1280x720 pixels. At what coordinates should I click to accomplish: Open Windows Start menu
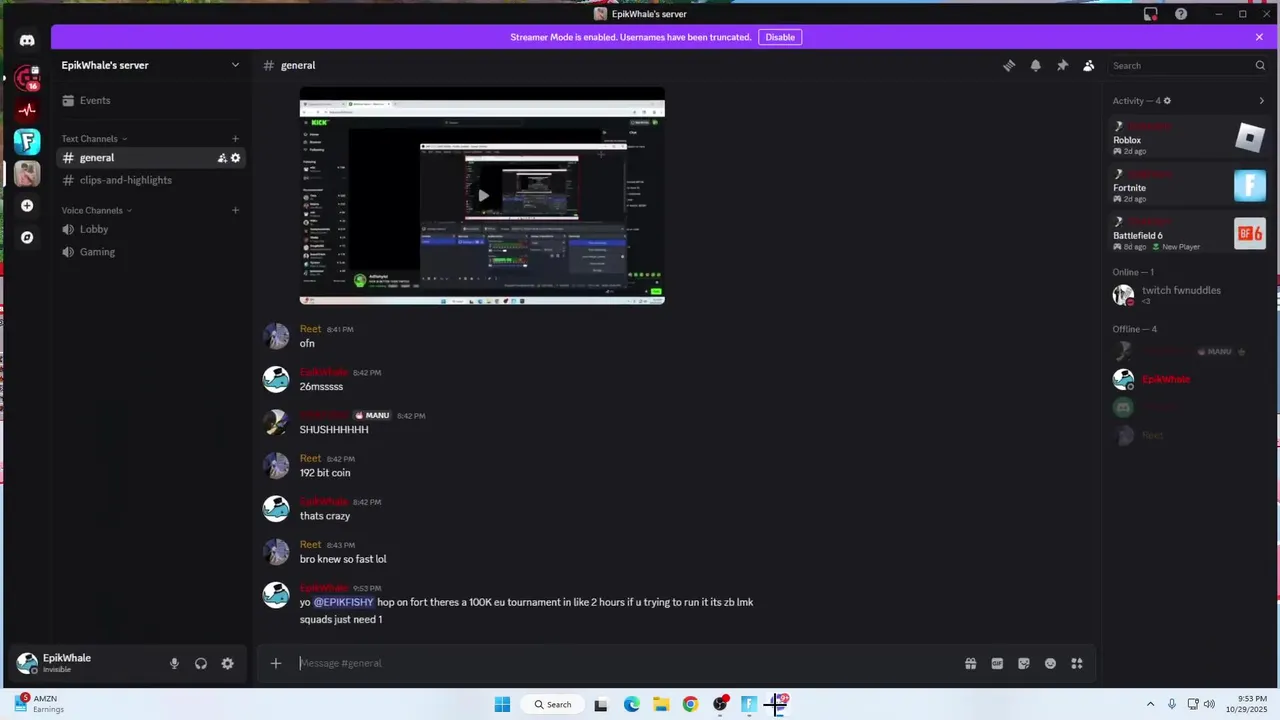502,704
